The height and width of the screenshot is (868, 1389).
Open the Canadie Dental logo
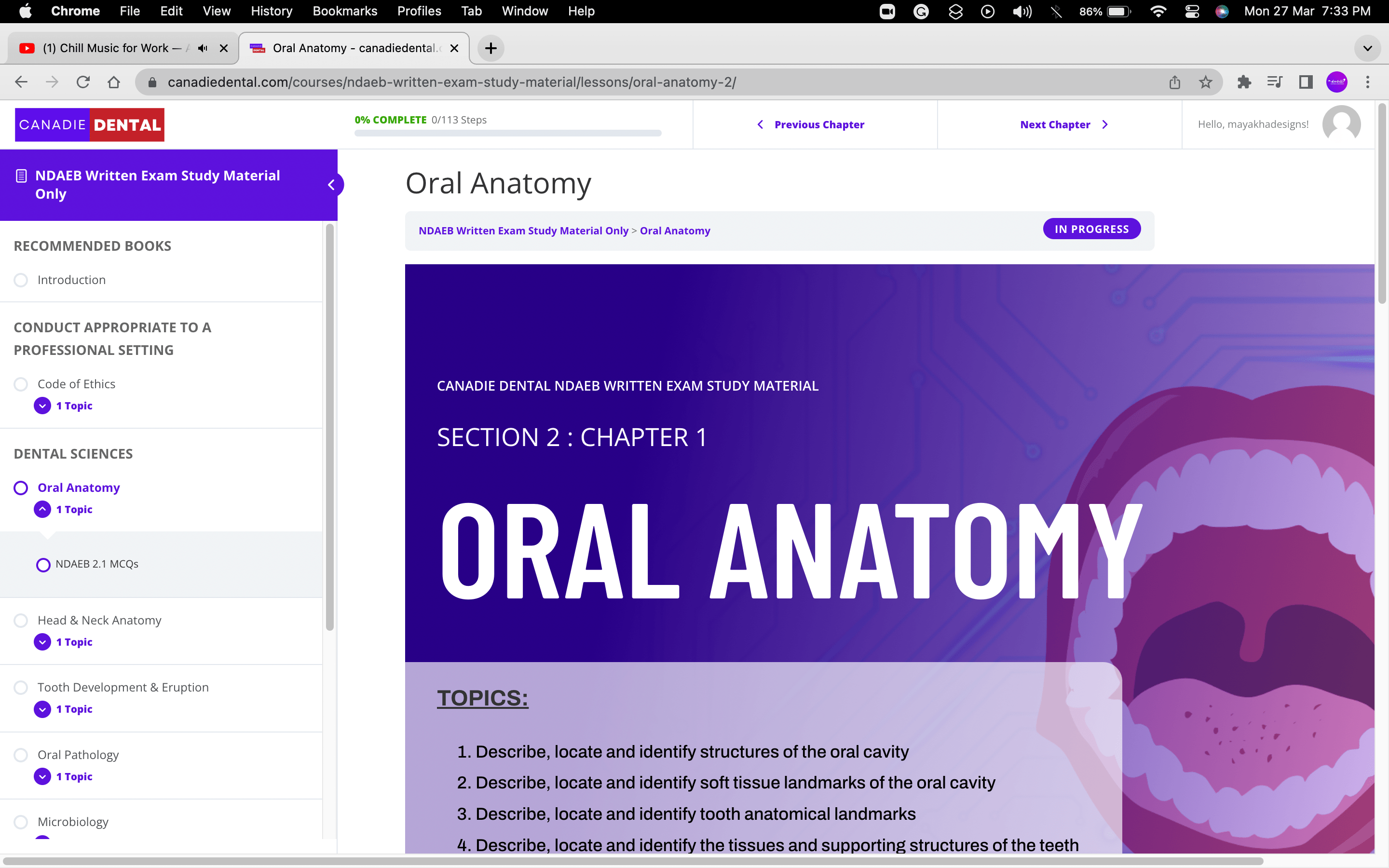pyautogui.click(x=90, y=124)
